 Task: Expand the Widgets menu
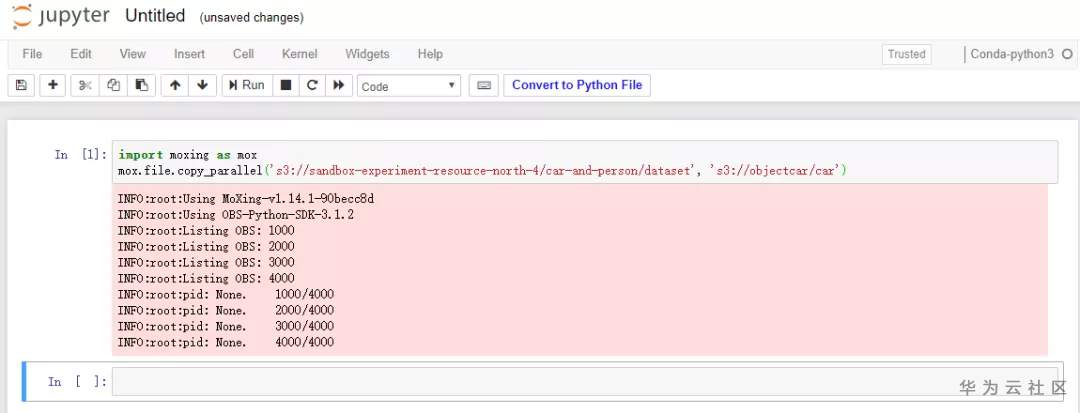[x=367, y=54]
